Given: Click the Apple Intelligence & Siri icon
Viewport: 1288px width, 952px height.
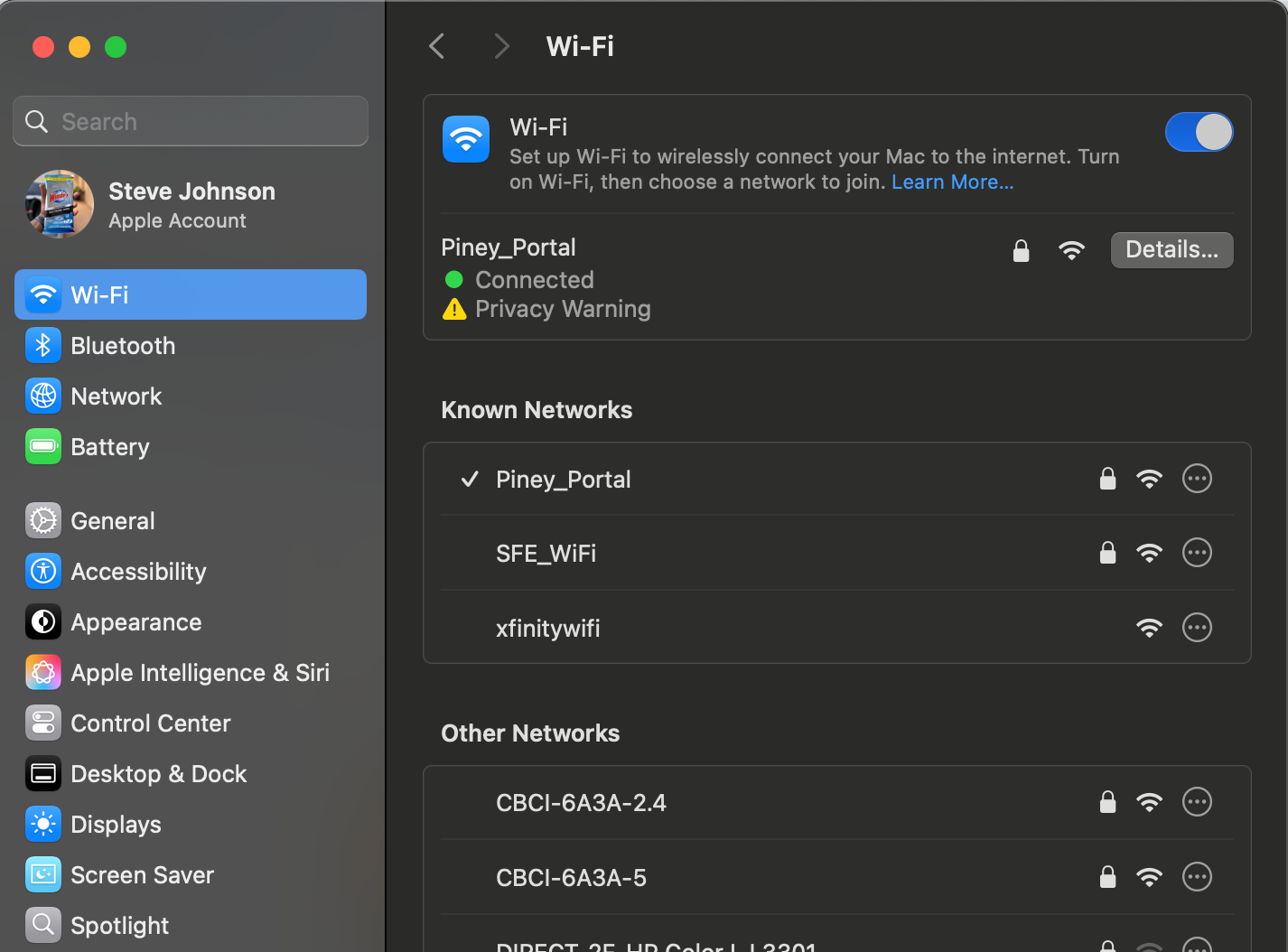Looking at the screenshot, I should click(x=43, y=673).
